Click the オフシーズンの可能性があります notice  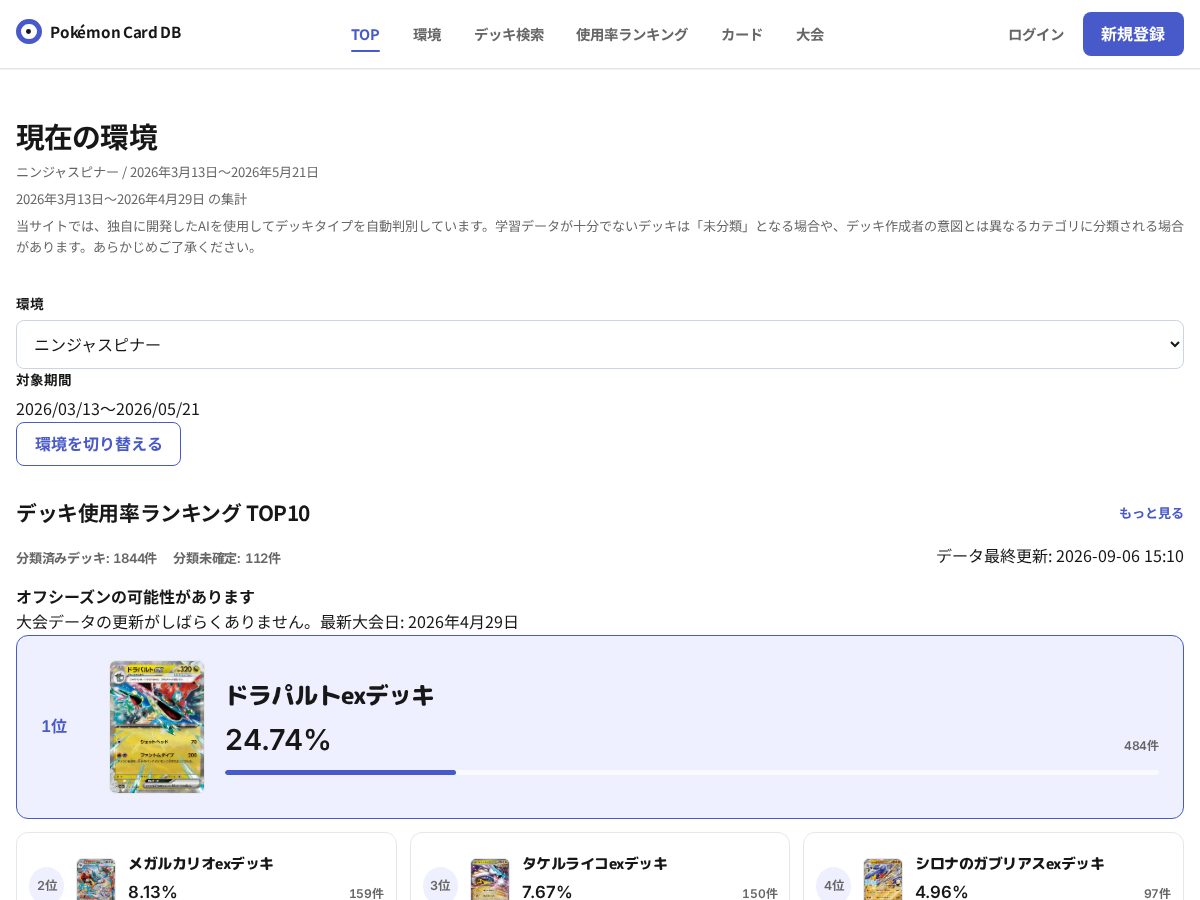coord(135,597)
